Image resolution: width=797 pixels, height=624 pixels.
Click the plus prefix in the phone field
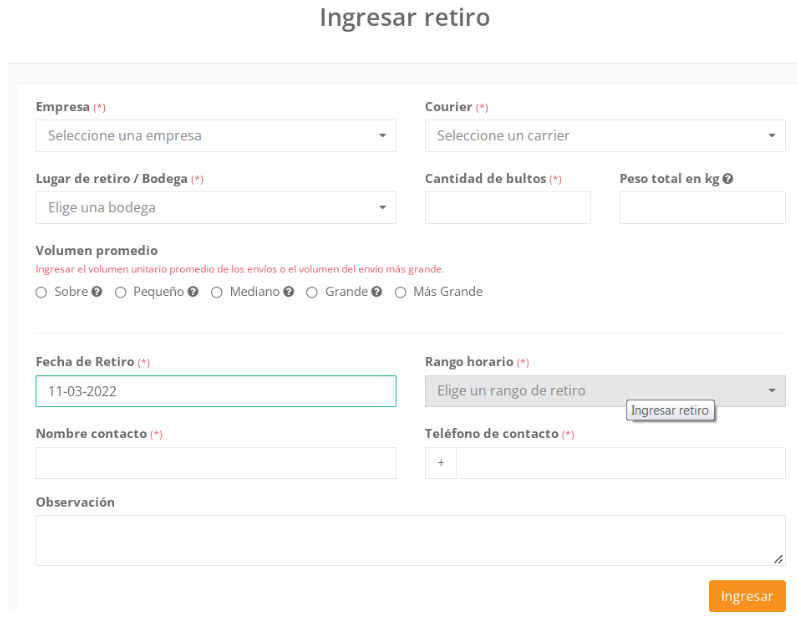pos(441,463)
